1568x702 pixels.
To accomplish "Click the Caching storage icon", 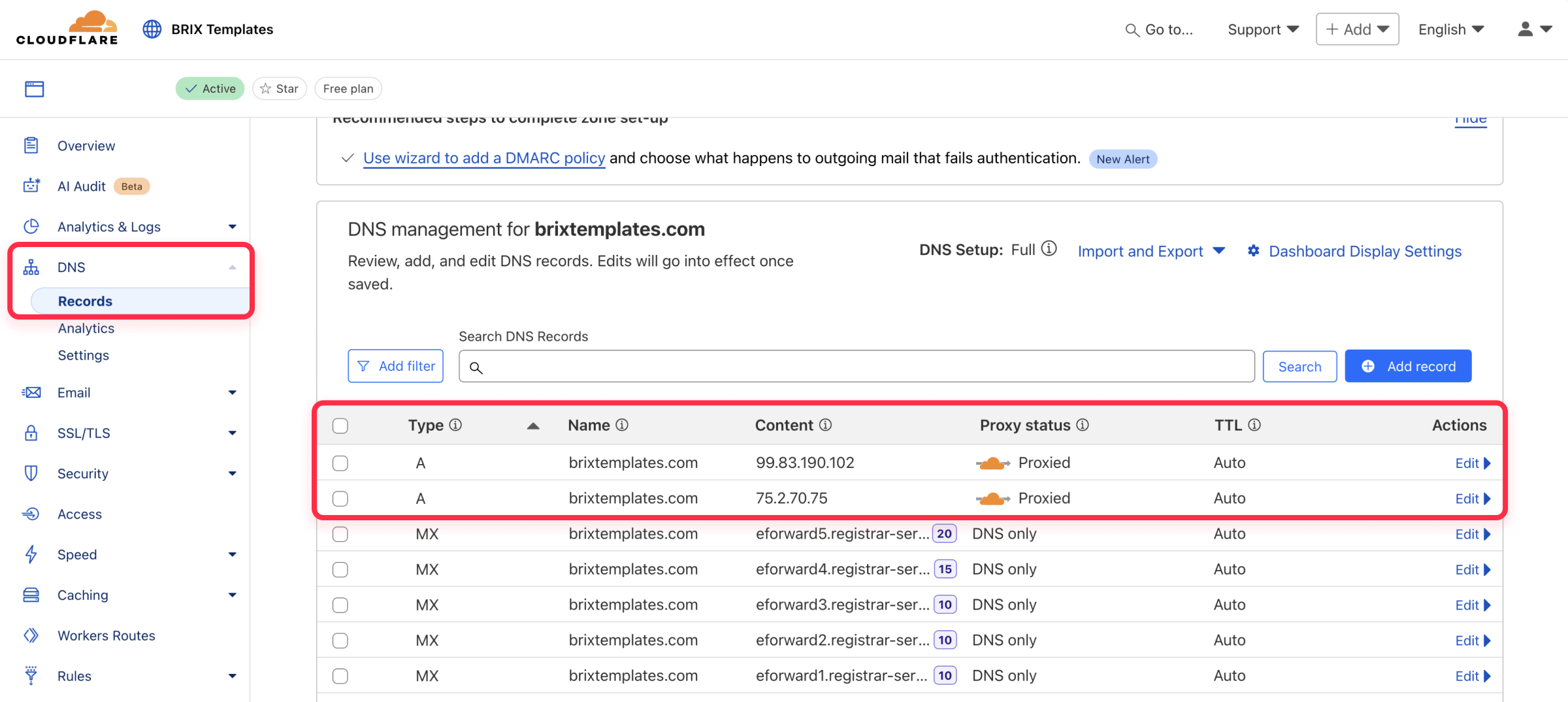I will (31, 595).
